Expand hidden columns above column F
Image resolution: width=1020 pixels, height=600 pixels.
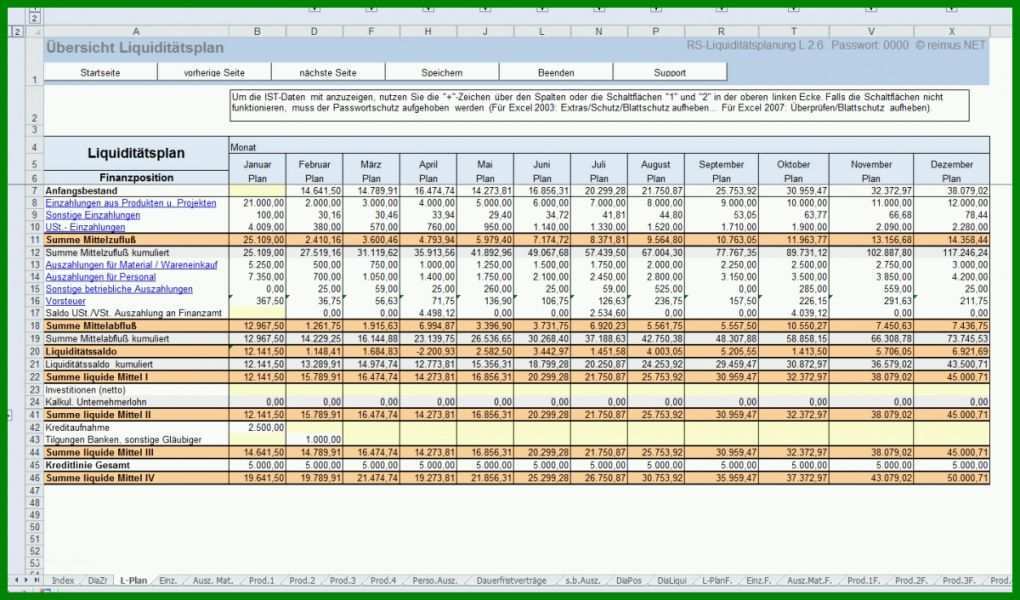(x=371, y=8)
